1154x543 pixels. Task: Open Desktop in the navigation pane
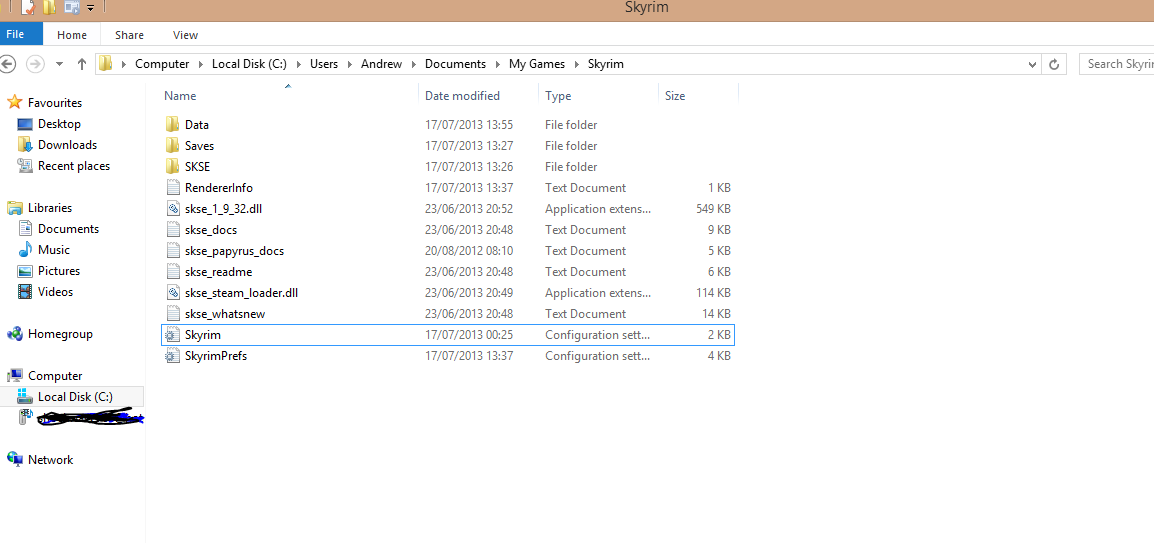tap(59, 124)
